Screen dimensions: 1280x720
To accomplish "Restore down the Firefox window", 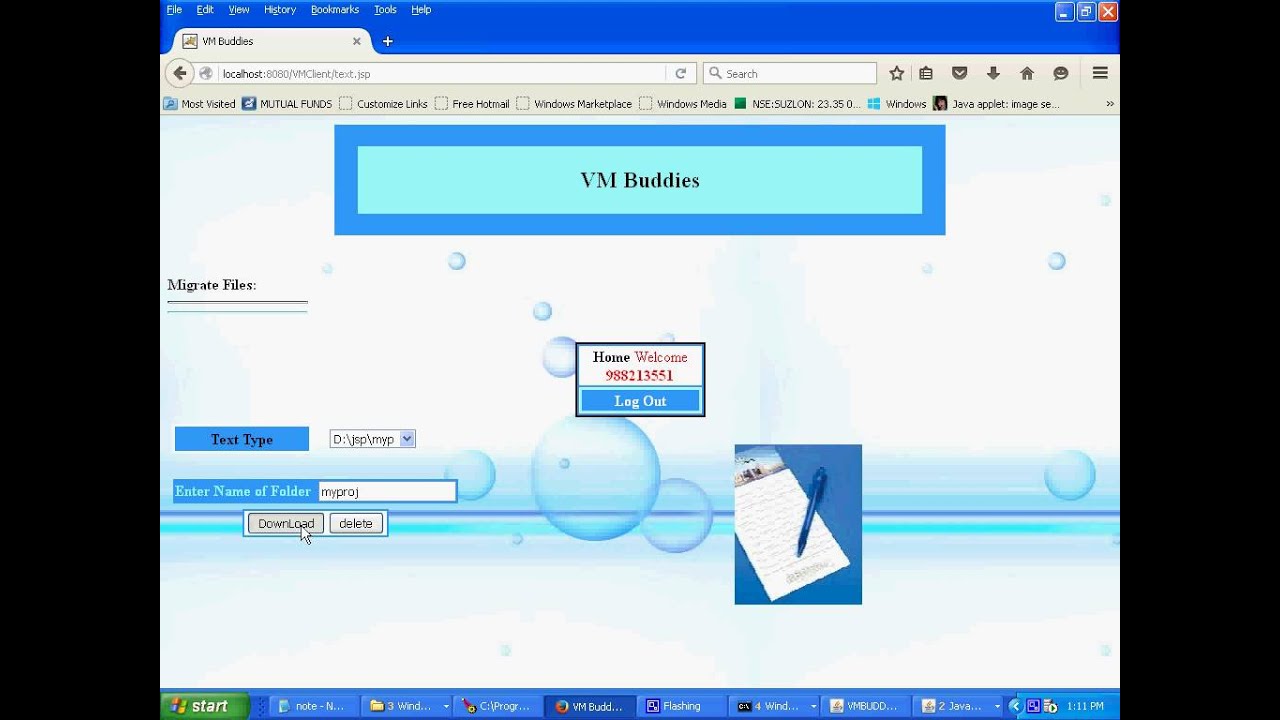I will [1086, 12].
